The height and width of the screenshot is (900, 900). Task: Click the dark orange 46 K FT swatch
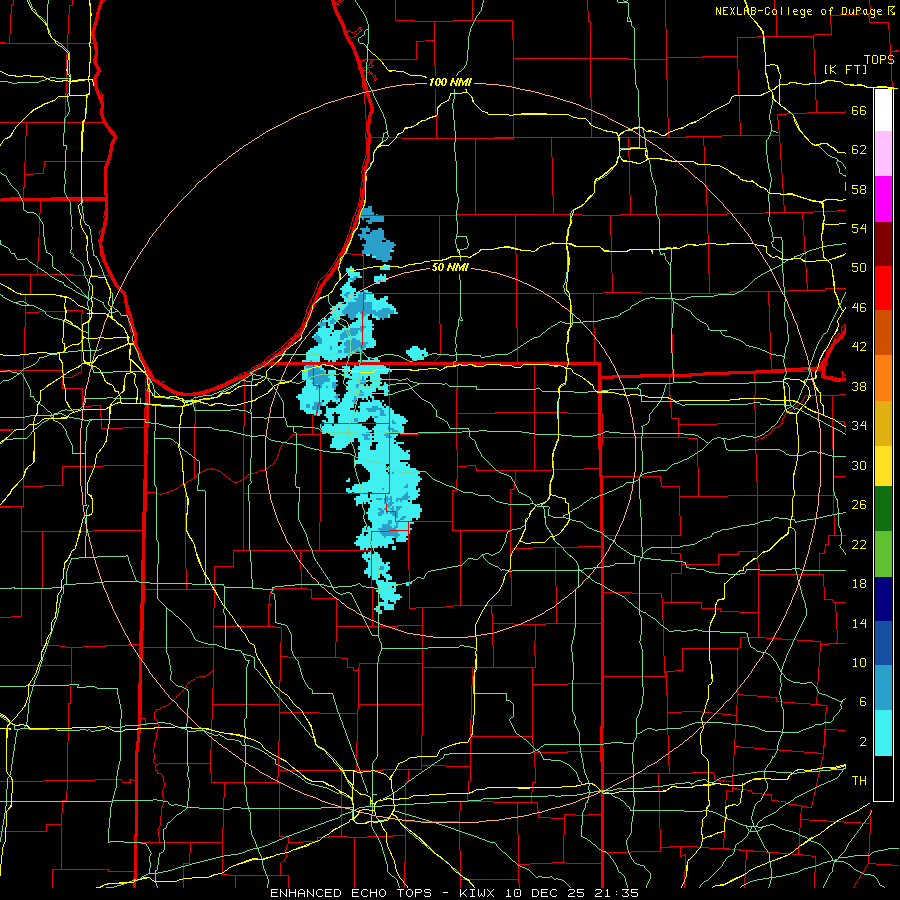(883, 333)
